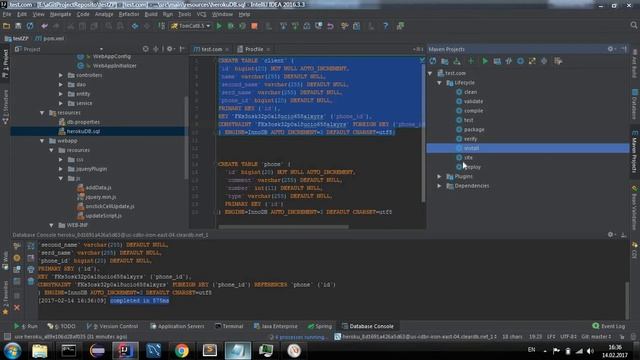Select the site lifecycle goal
Image resolution: width=640 pixels, height=360 pixels.
[464, 158]
